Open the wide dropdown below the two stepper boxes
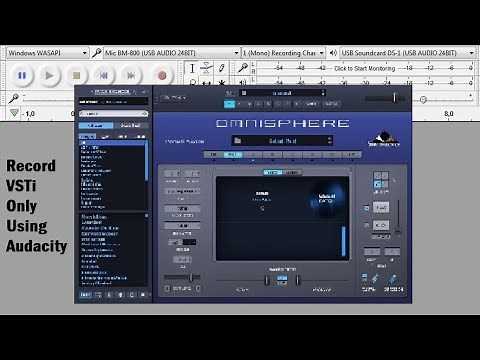480x360 pixels. (x=182, y=191)
